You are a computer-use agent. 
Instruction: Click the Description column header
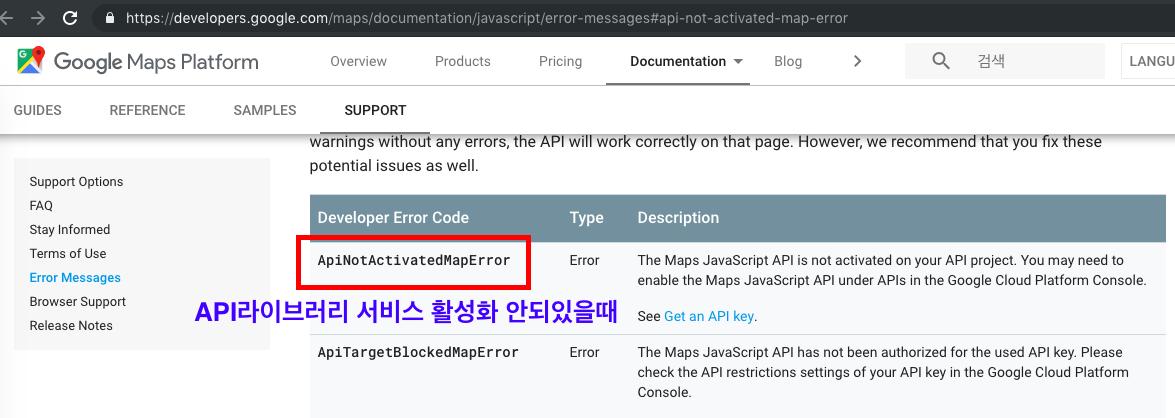pyautogui.click(x=678, y=218)
